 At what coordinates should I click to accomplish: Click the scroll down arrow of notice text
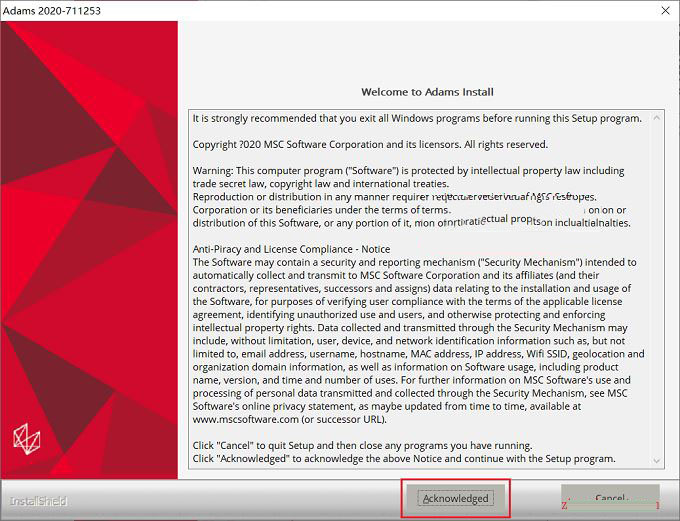tap(657, 461)
